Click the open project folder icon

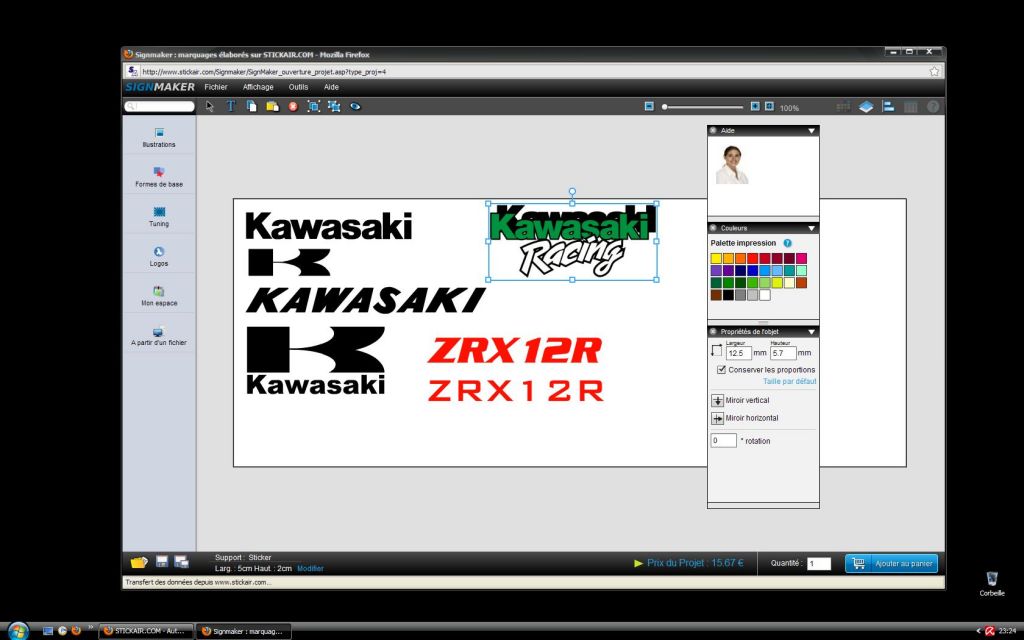coord(139,562)
